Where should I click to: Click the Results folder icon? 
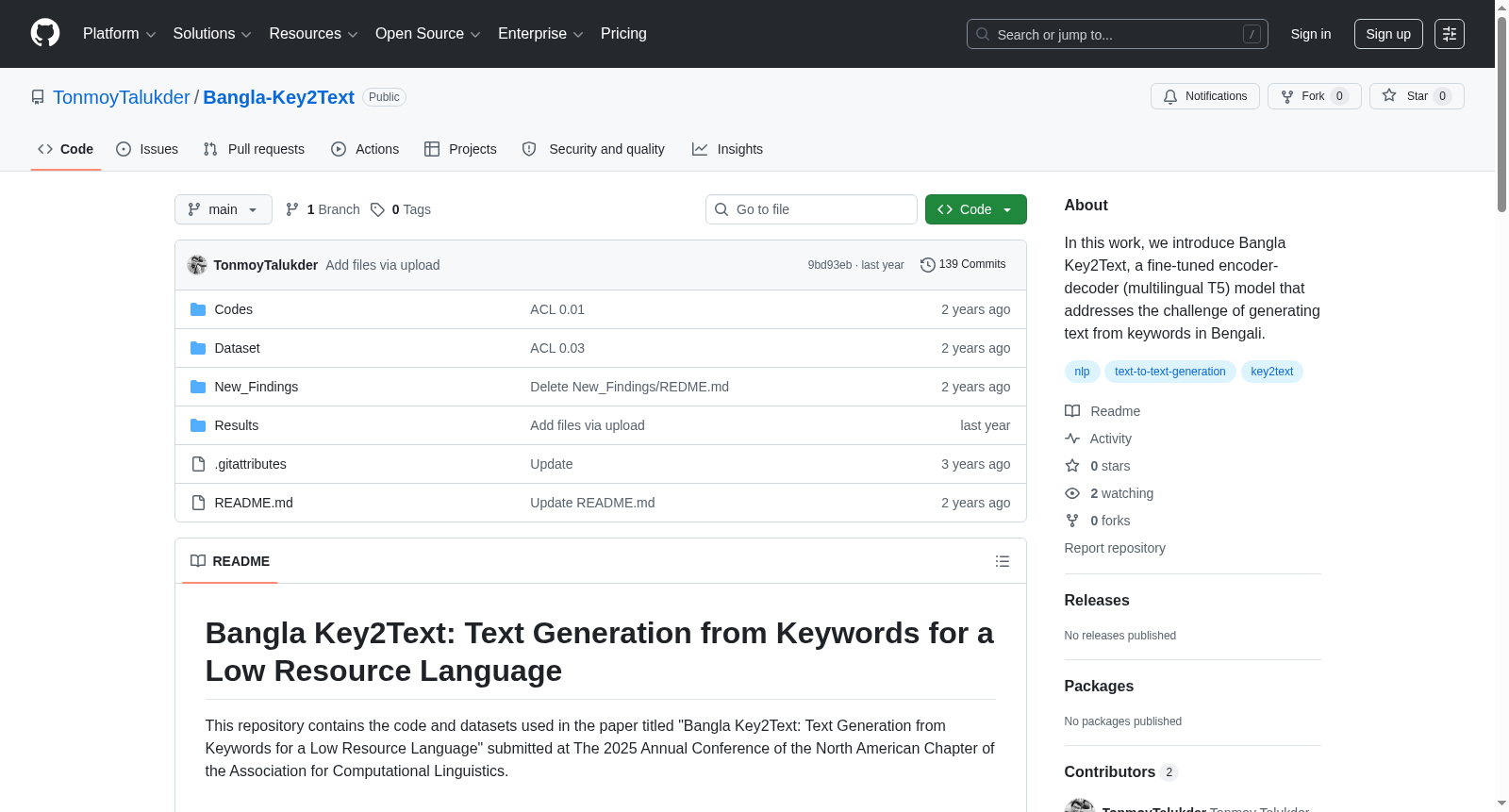click(x=198, y=425)
